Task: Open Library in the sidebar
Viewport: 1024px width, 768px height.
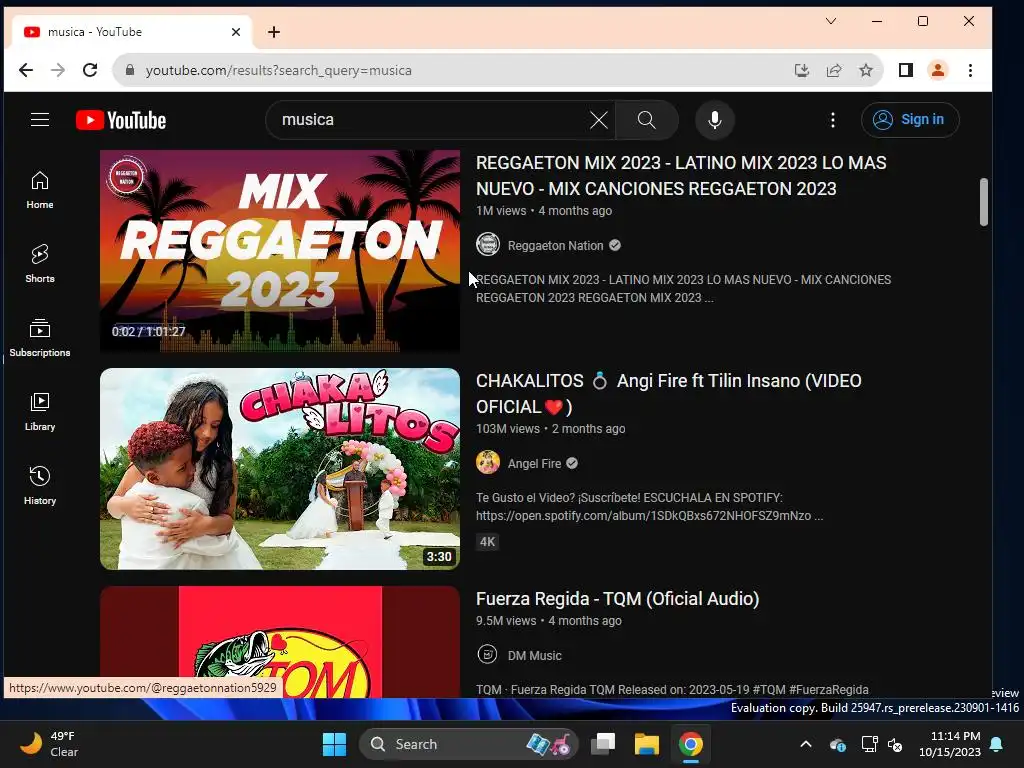Action: (x=40, y=411)
